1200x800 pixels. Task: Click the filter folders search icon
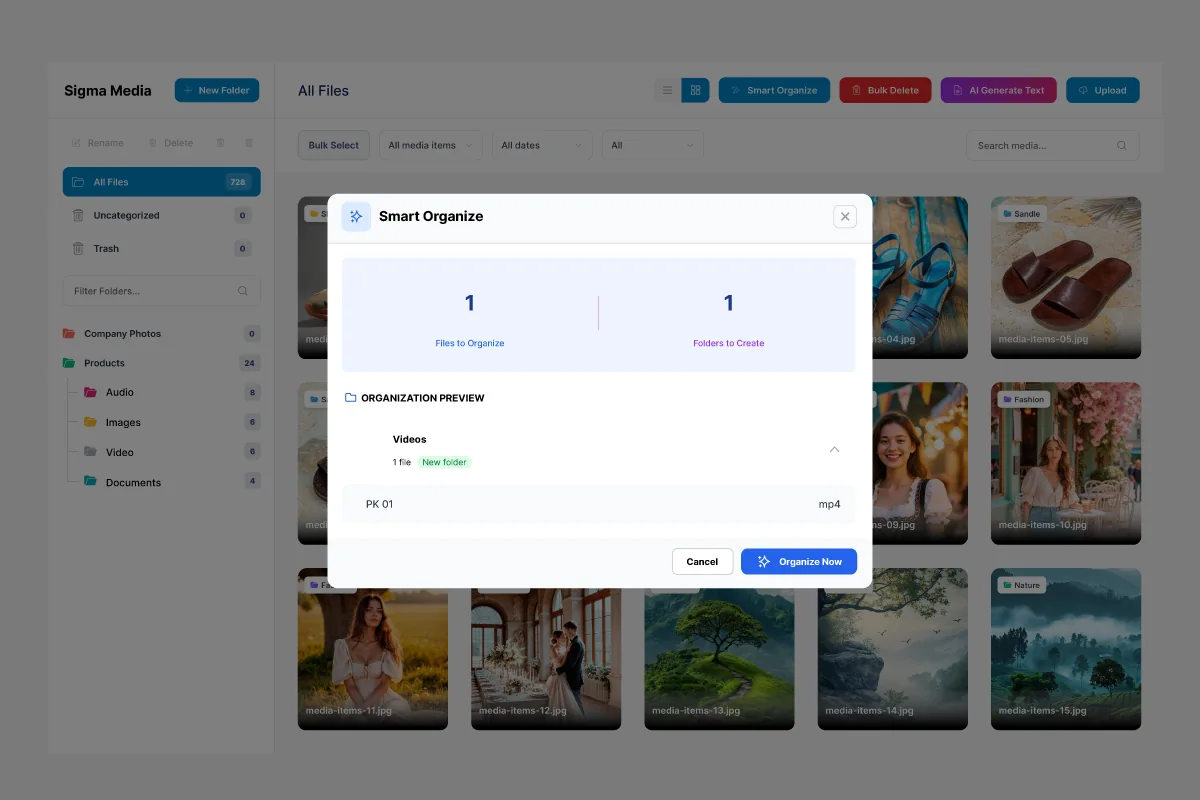tap(243, 291)
